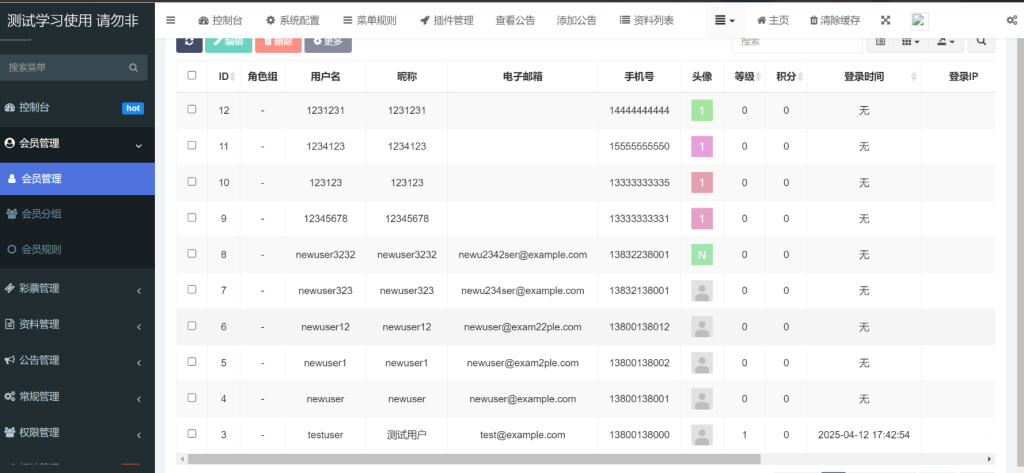The height and width of the screenshot is (473, 1024).
Task: Open the 菜单规则 tab
Action: tap(370, 20)
